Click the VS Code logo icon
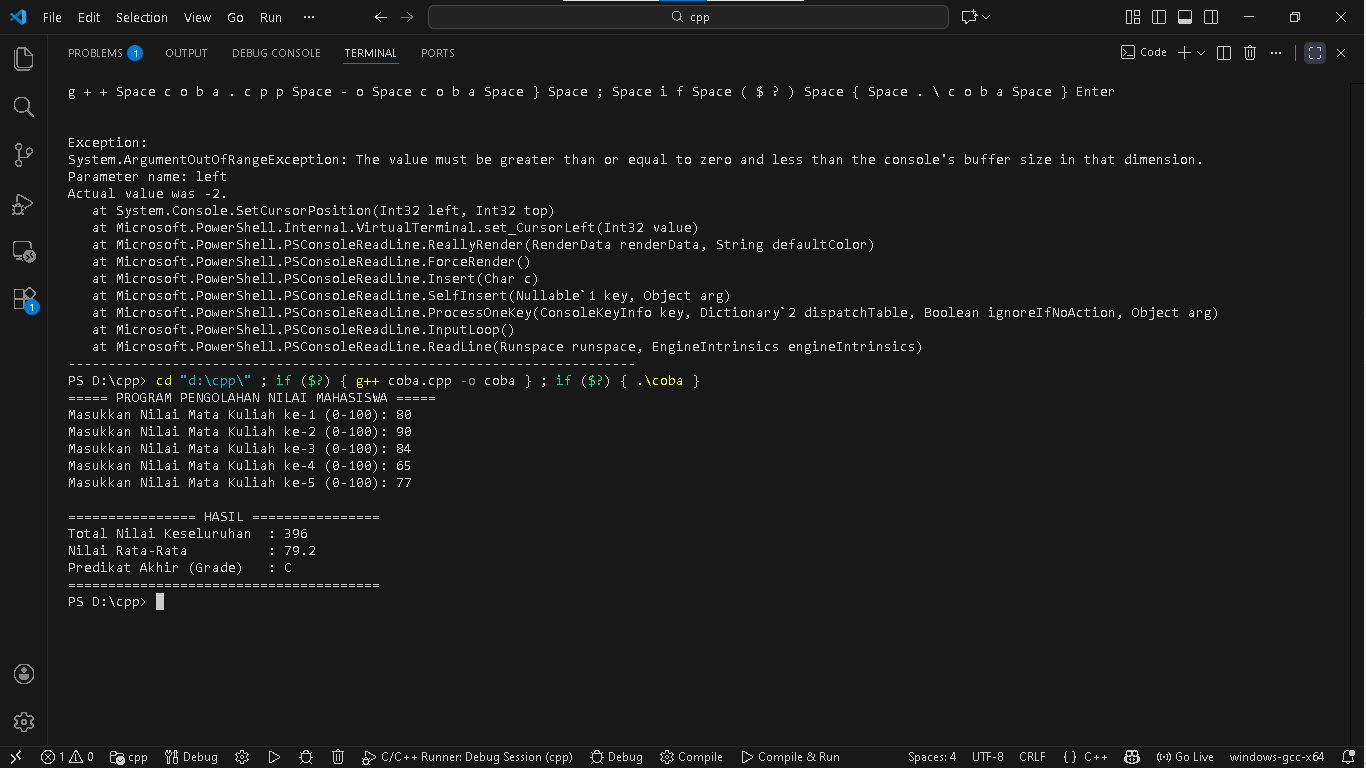Viewport: 1366px width, 768px height. pos(17,17)
